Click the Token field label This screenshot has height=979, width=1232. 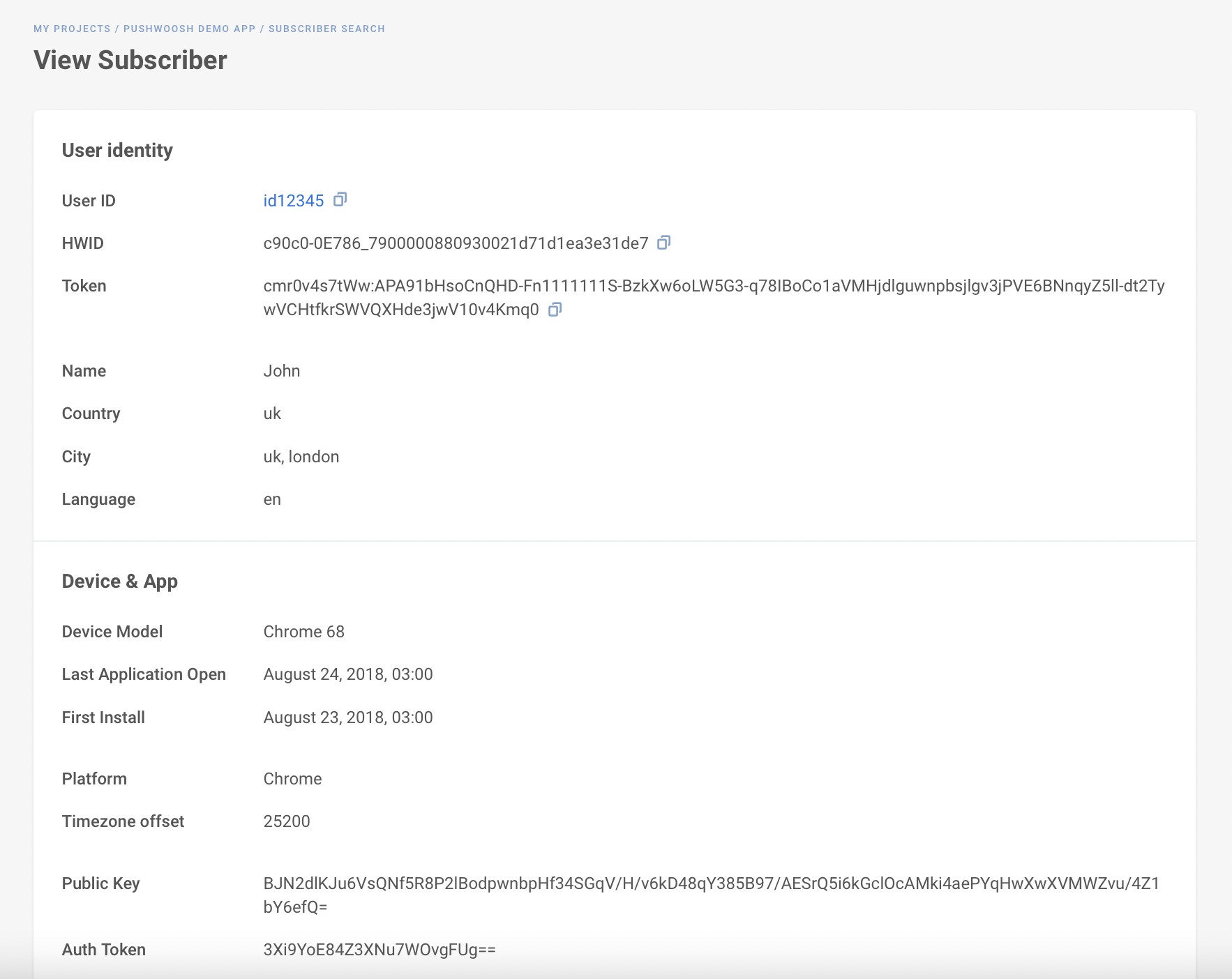point(84,286)
